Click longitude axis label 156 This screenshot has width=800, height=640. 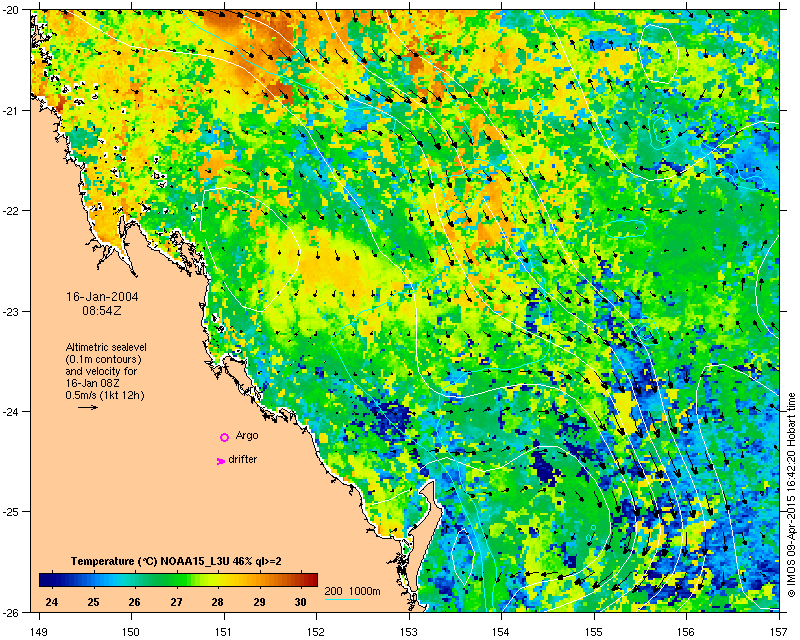[x=687, y=632]
